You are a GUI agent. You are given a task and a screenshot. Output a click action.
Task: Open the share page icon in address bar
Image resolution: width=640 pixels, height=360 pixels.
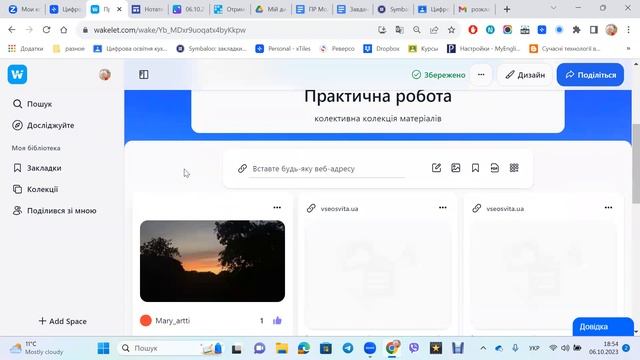(434, 30)
